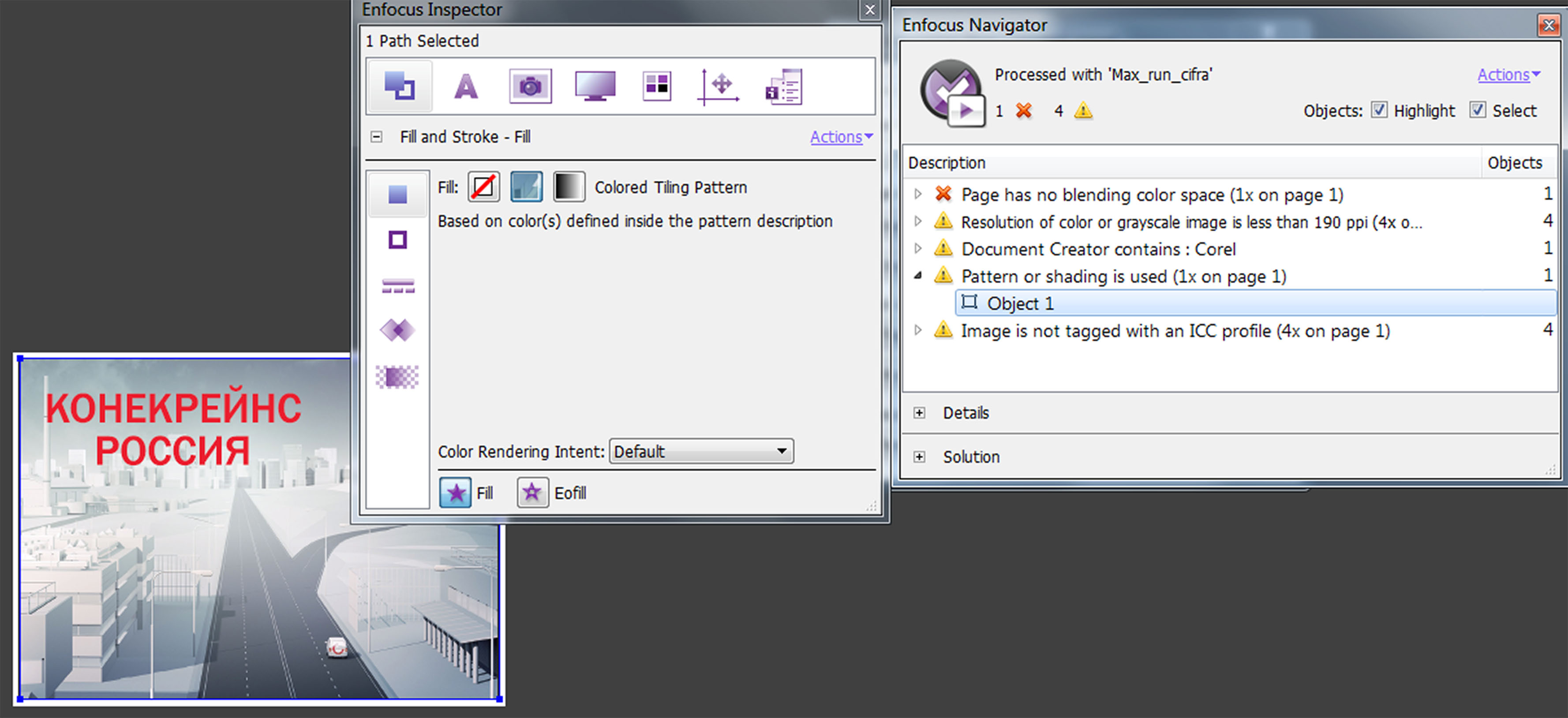Select 'Page has no blending color space' text
1568x718 pixels.
[x=1153, y=194]
